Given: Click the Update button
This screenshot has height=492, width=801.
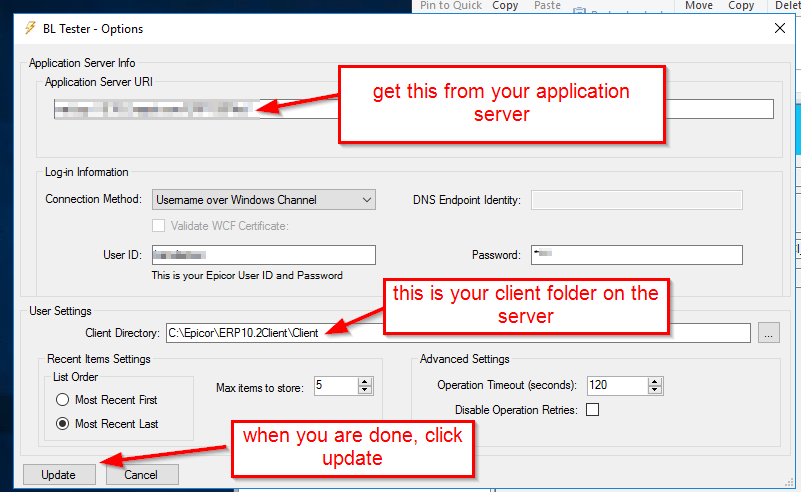Looking at the screenshot, I should tap(59, 475).
